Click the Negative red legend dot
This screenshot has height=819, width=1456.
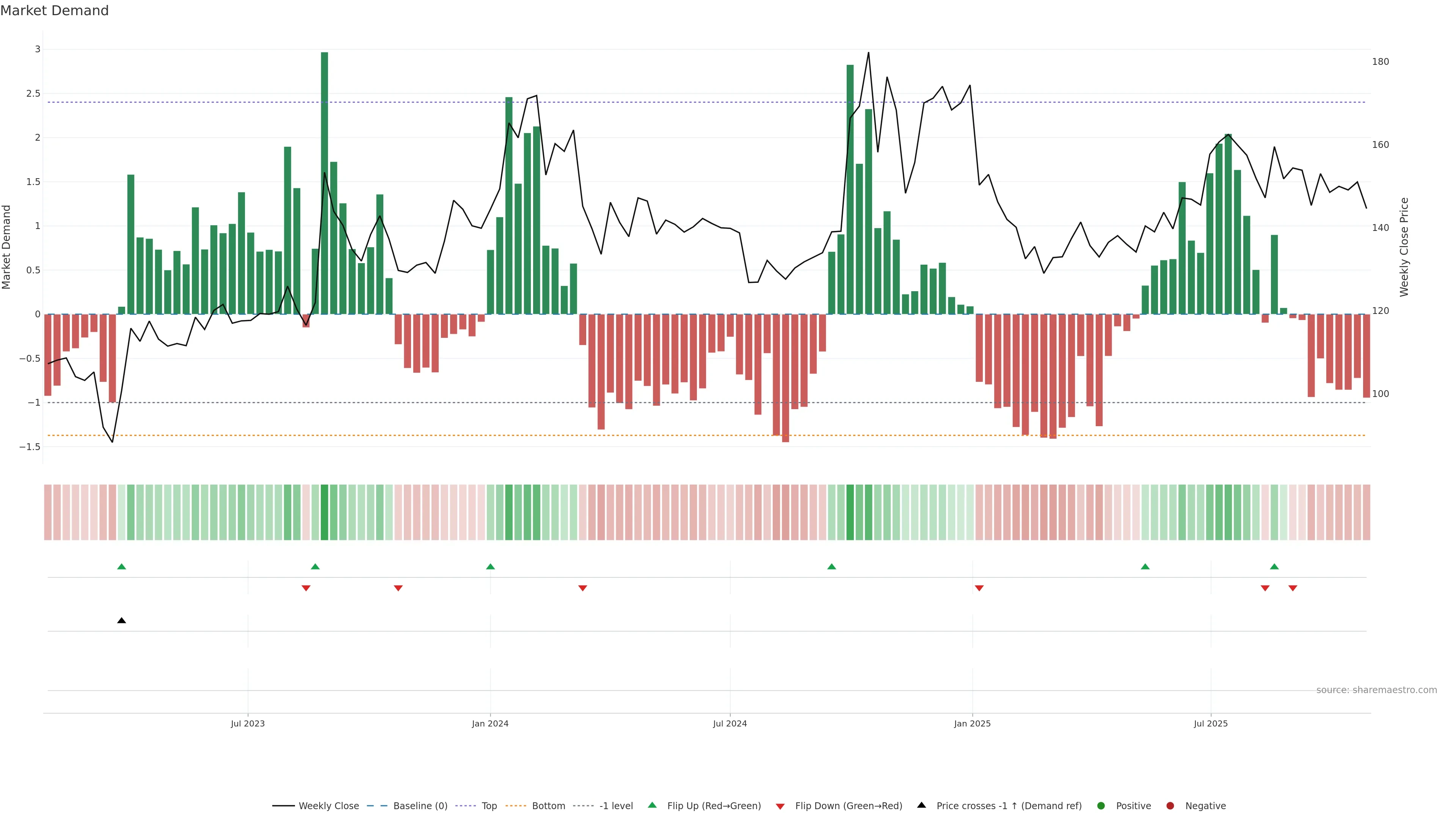pyautogui.click(x=1170, y=806)
